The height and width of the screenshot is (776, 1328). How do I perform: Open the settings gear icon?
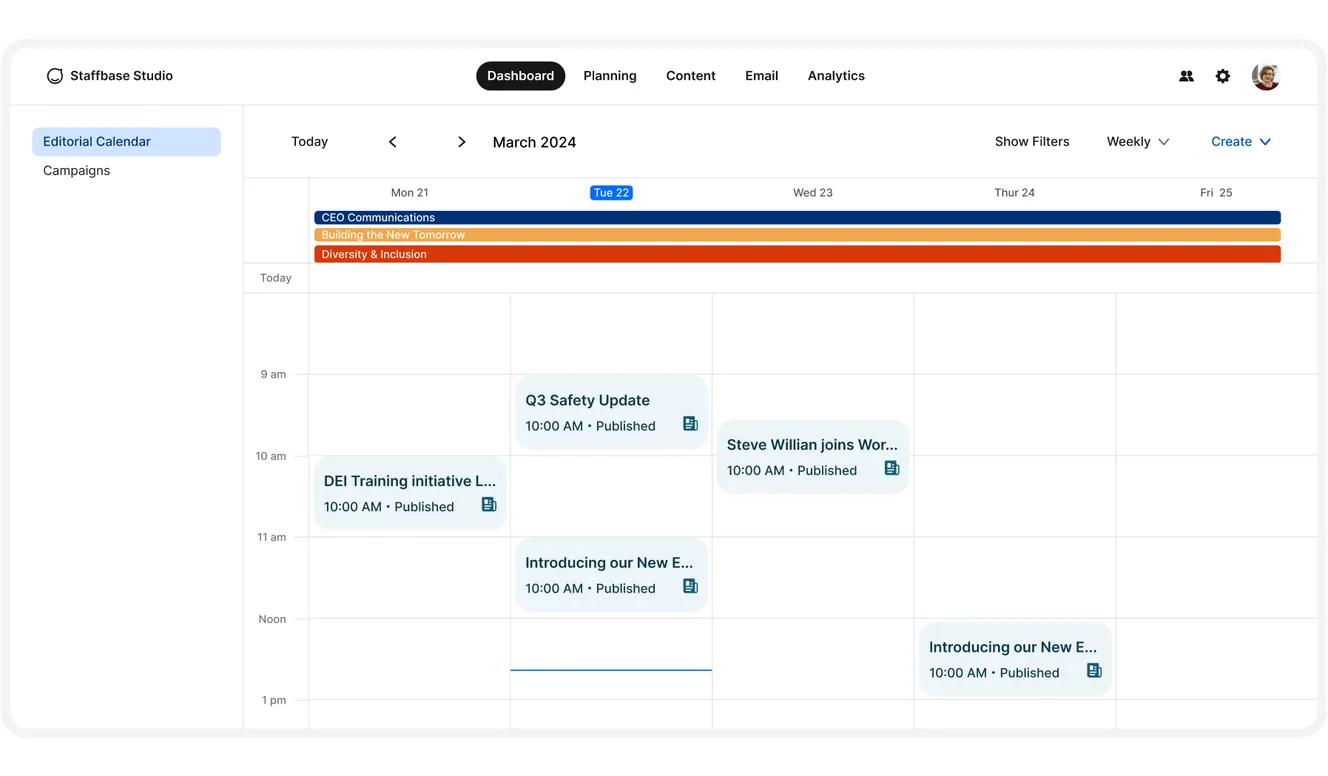click(1222, 75)
